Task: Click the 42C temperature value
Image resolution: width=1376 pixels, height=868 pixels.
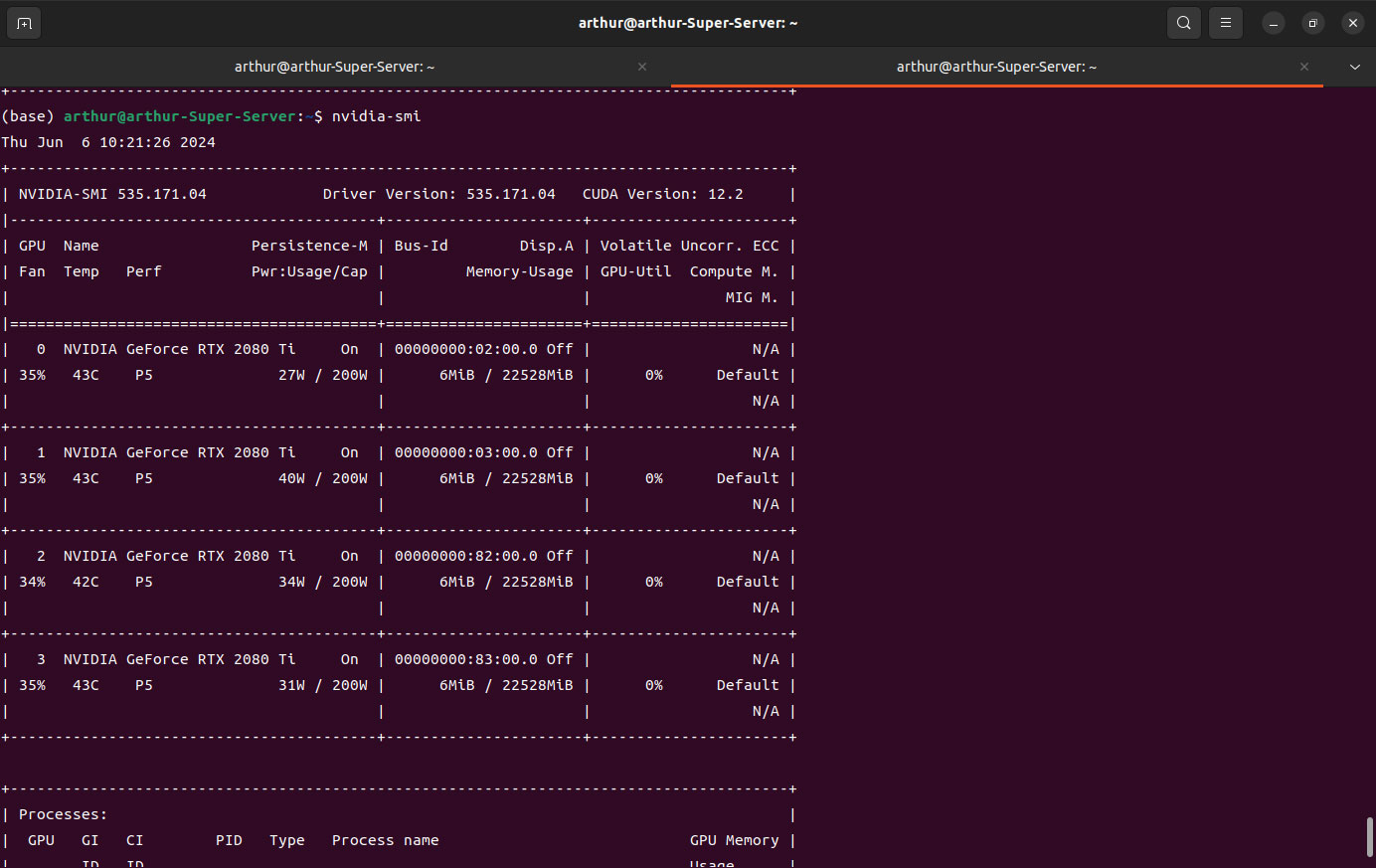Action: tap(86, 582)
